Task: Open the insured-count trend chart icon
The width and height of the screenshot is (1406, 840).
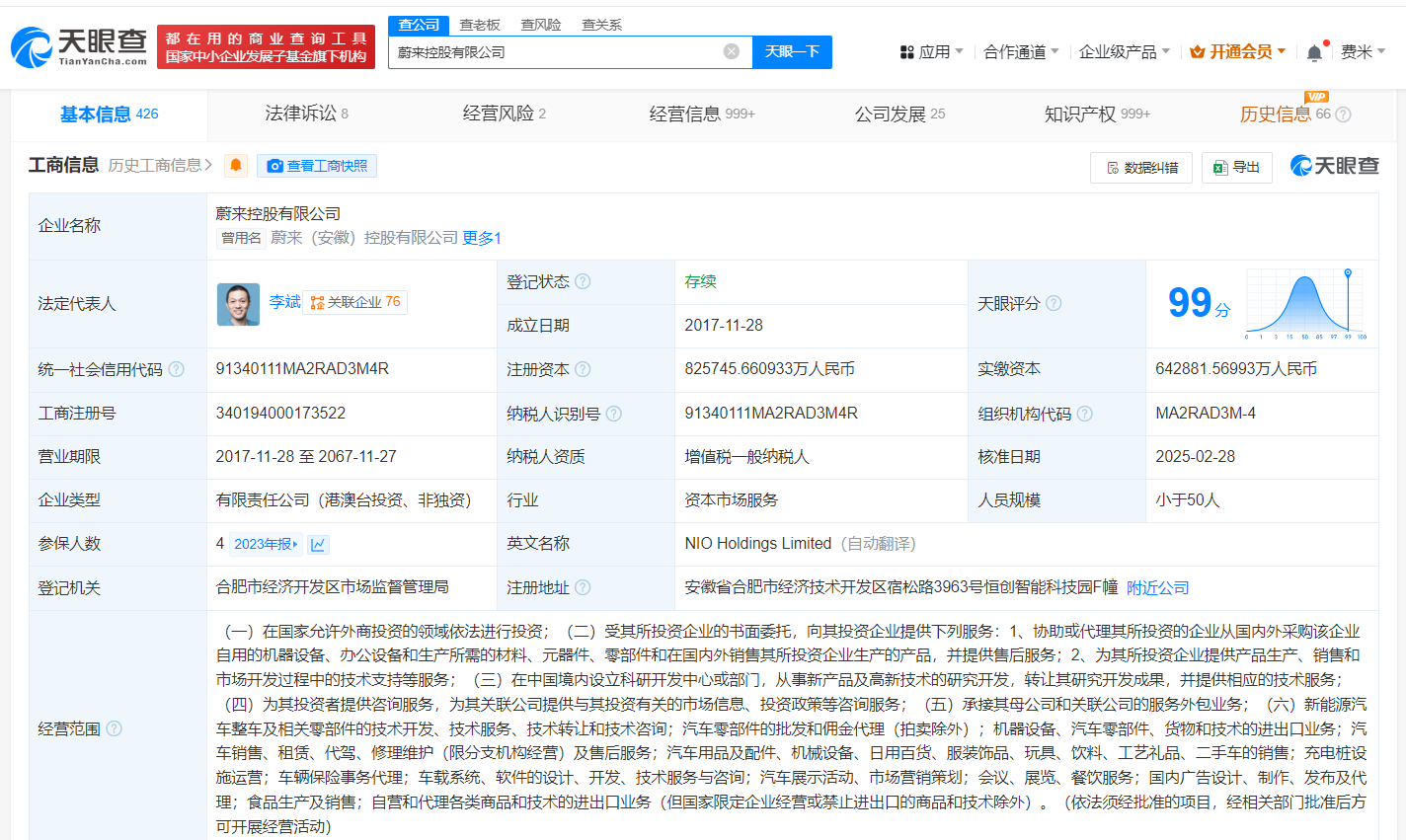Action: (x=318, y=544)
